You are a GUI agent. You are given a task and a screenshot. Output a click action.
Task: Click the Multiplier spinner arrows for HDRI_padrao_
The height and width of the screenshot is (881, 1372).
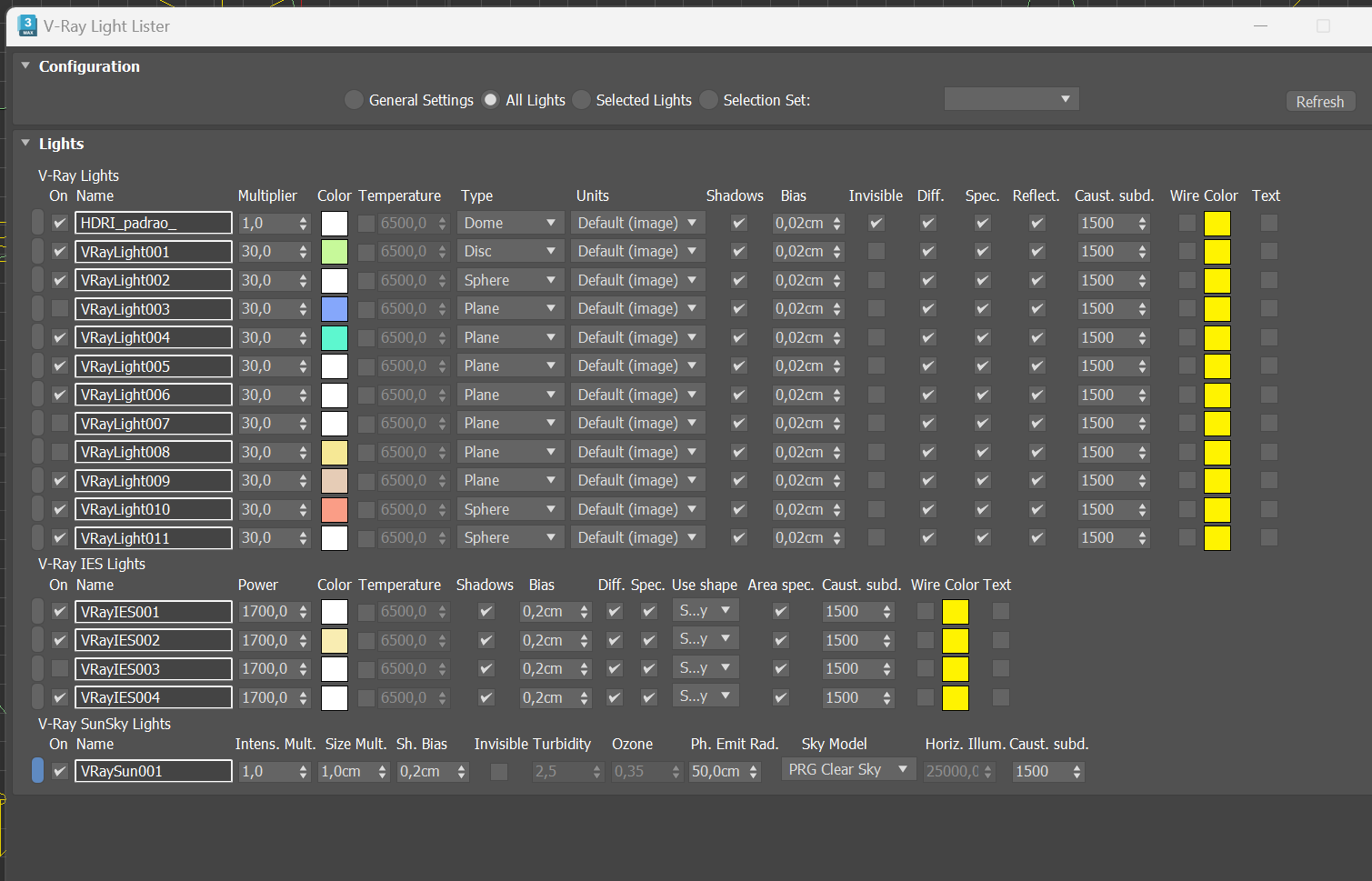(304, 223)
